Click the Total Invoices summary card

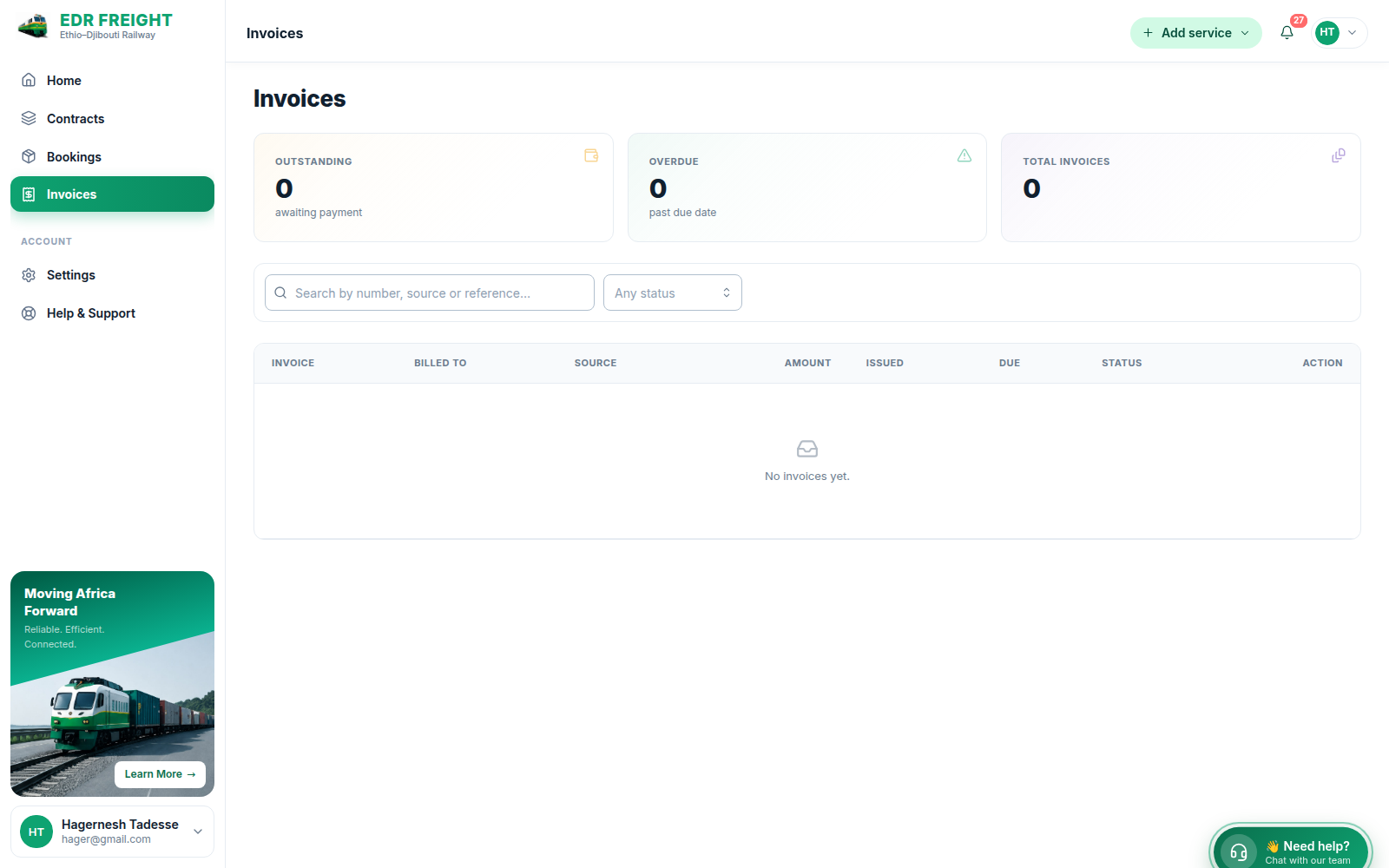coord(1181,187)
